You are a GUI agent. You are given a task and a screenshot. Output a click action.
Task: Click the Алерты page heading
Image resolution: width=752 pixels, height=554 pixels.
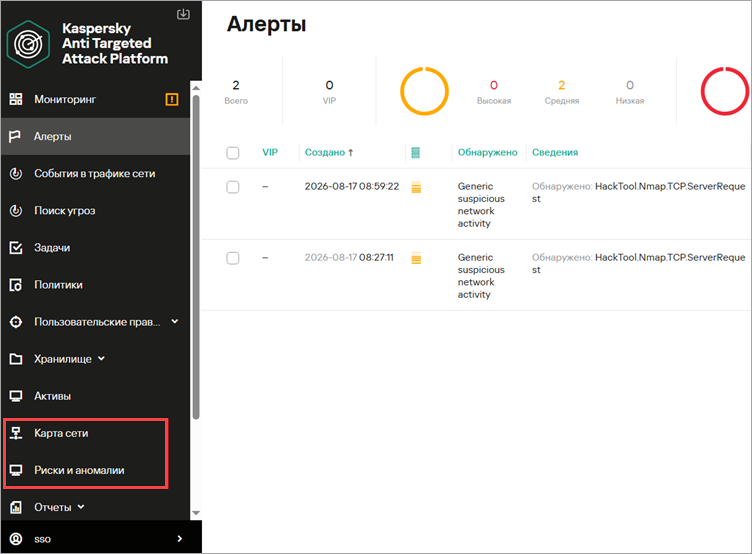tap(266, 24)
